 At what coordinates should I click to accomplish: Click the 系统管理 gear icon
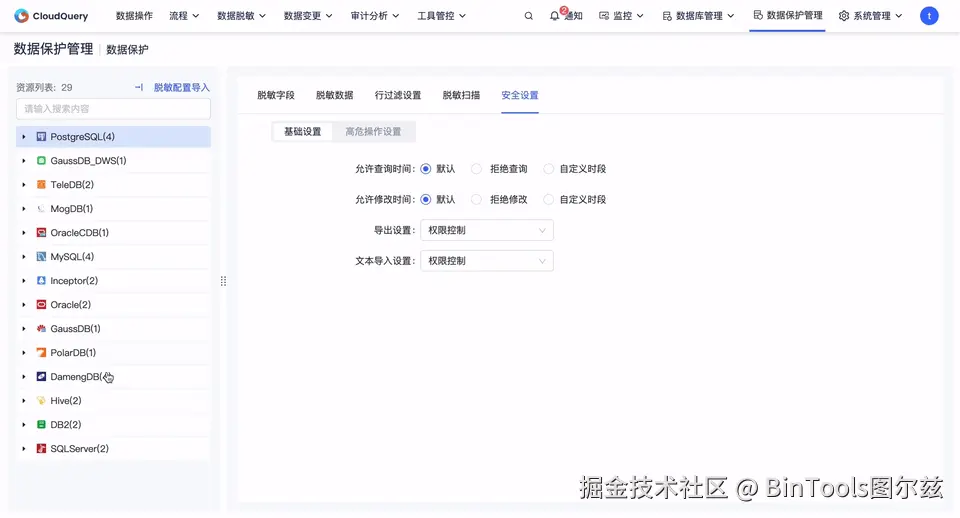[x=844, y=16]
